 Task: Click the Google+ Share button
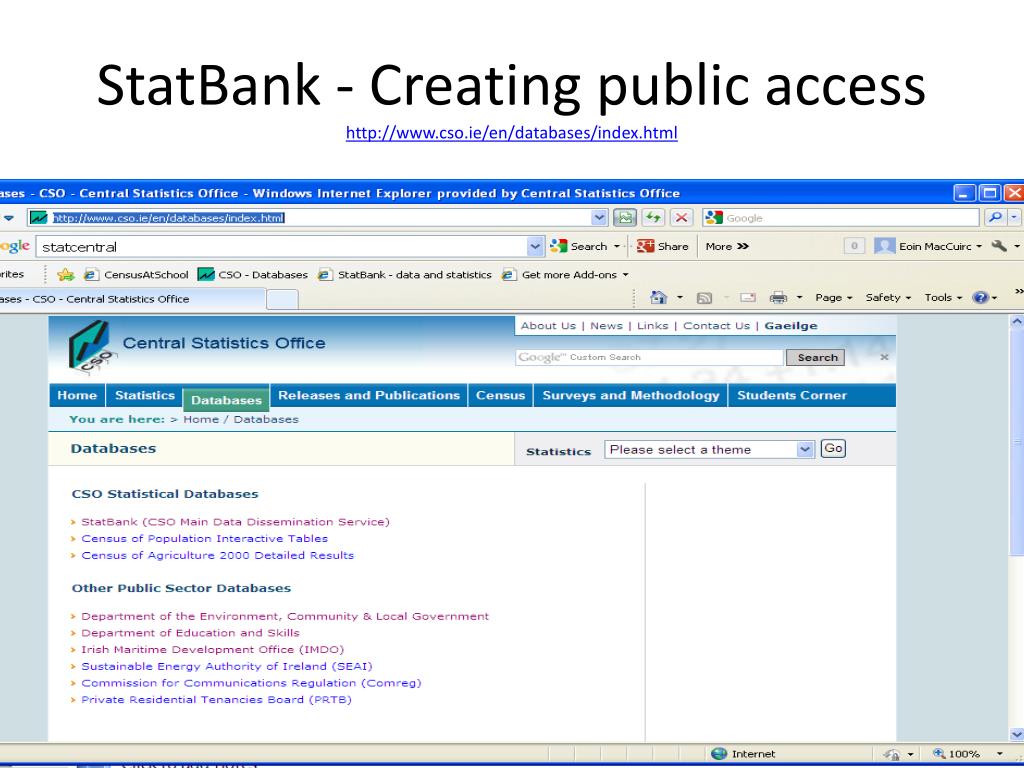663,247
